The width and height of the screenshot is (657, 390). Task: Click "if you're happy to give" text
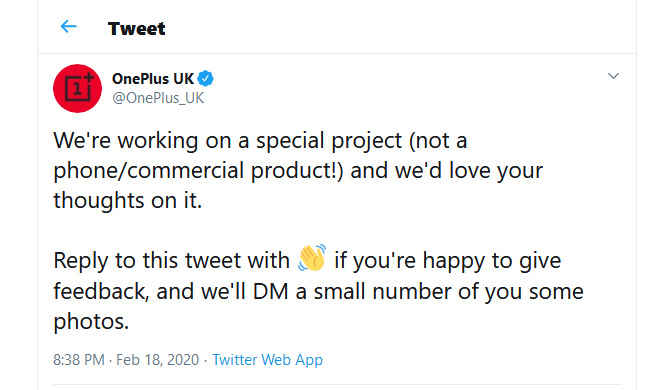coord(447,261)
